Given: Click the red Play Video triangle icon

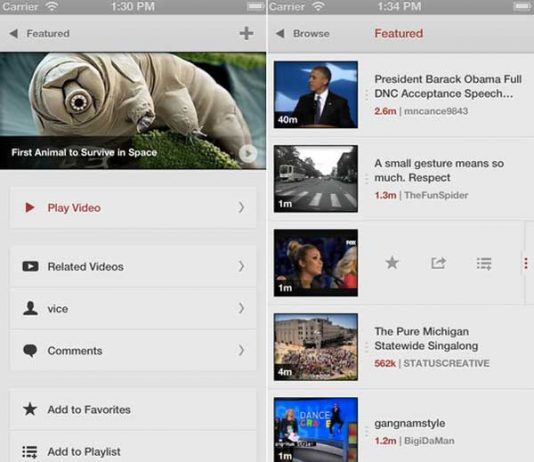Looking at the screenshot, I should (30, 207).
